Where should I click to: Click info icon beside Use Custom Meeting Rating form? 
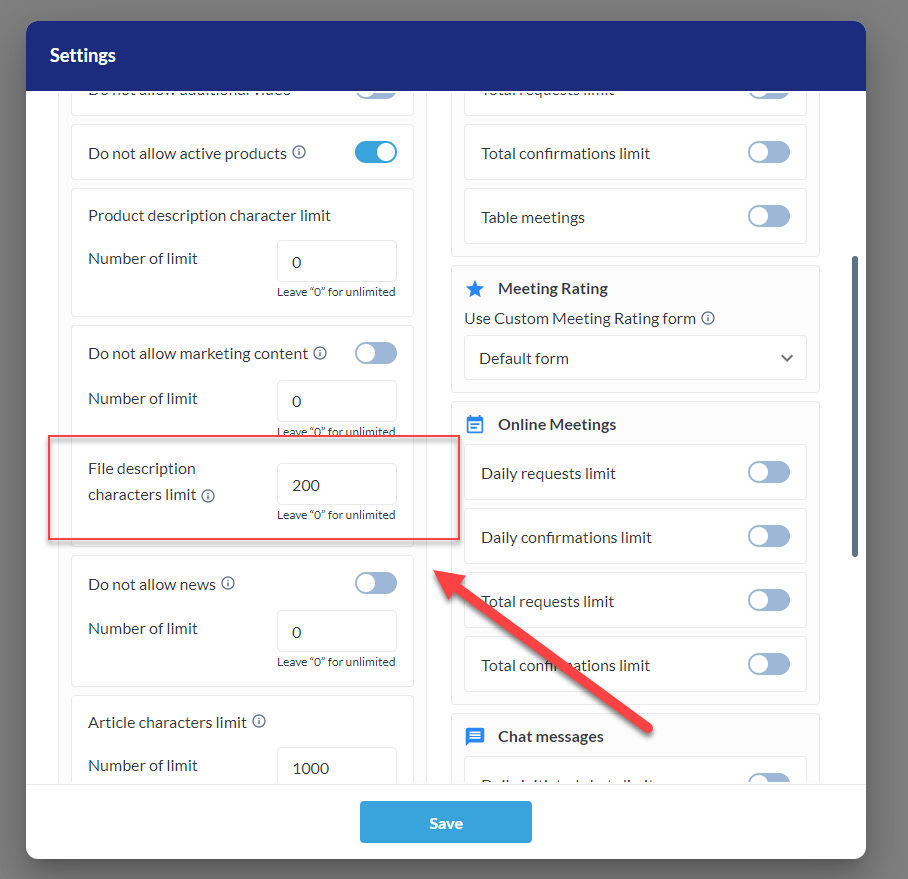click(708, 318)
